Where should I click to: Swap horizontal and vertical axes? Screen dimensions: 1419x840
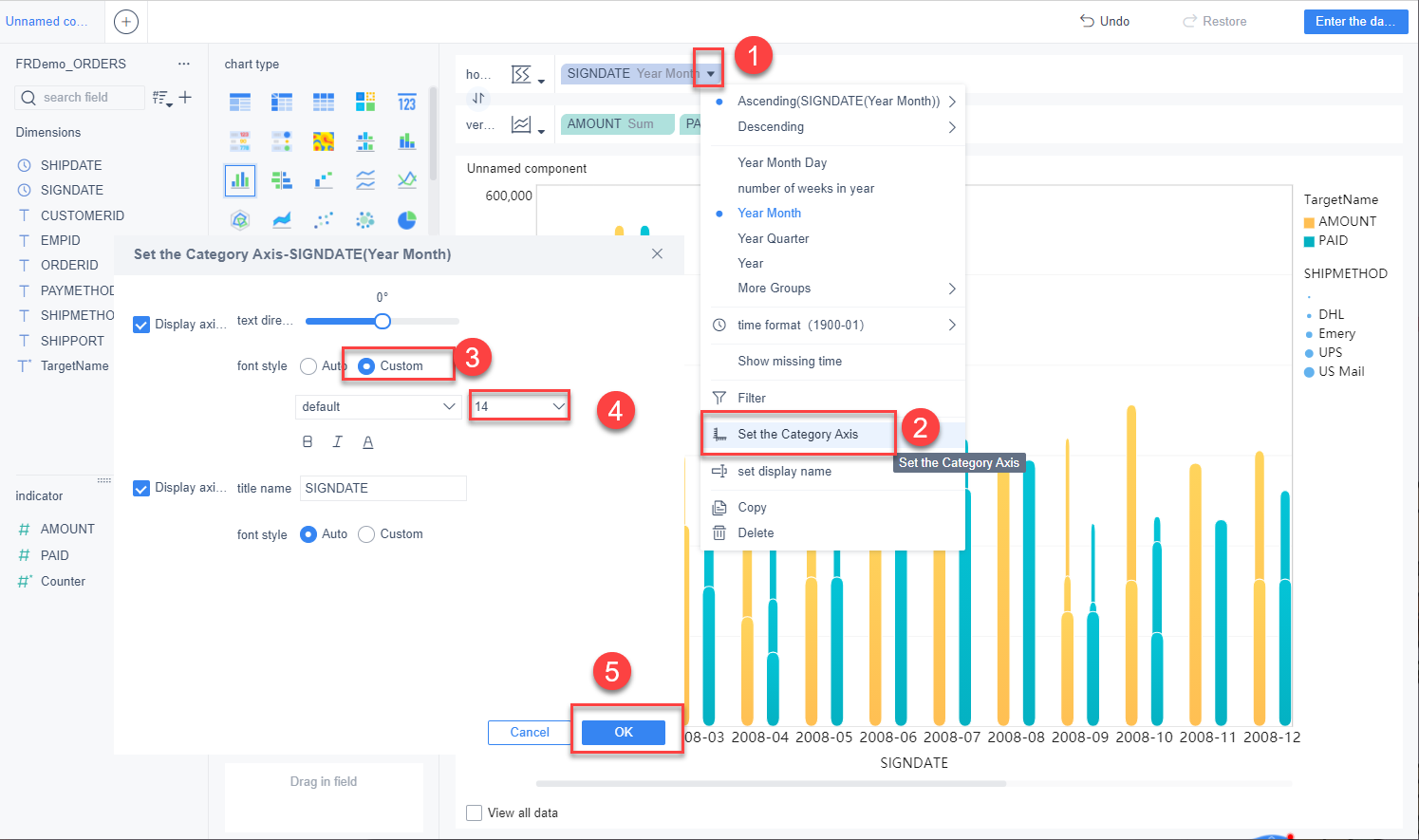[x=478, y=98]
